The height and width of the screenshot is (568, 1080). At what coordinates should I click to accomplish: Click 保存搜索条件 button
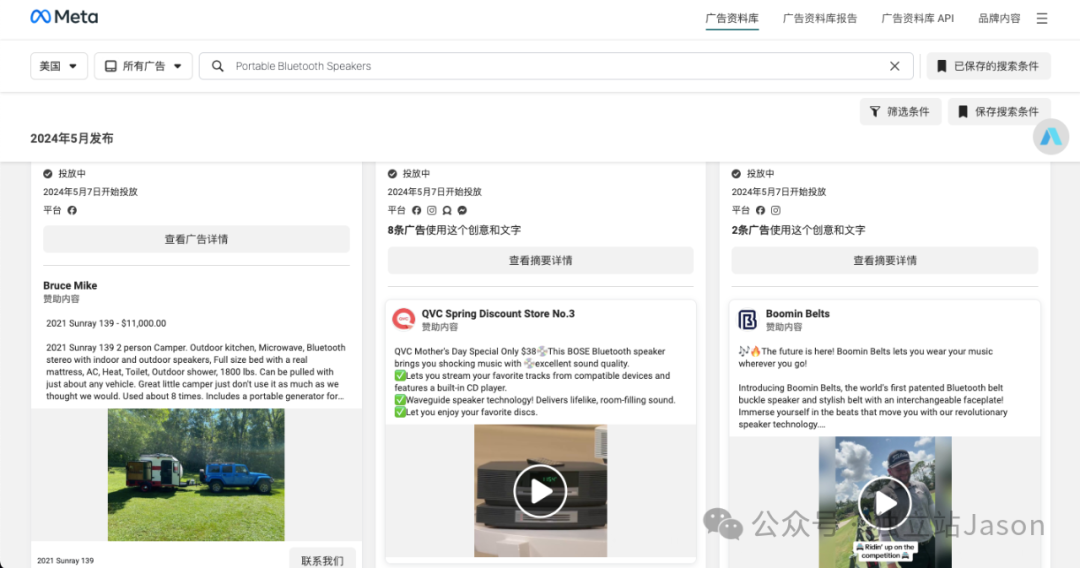click(x=999, y=112)
